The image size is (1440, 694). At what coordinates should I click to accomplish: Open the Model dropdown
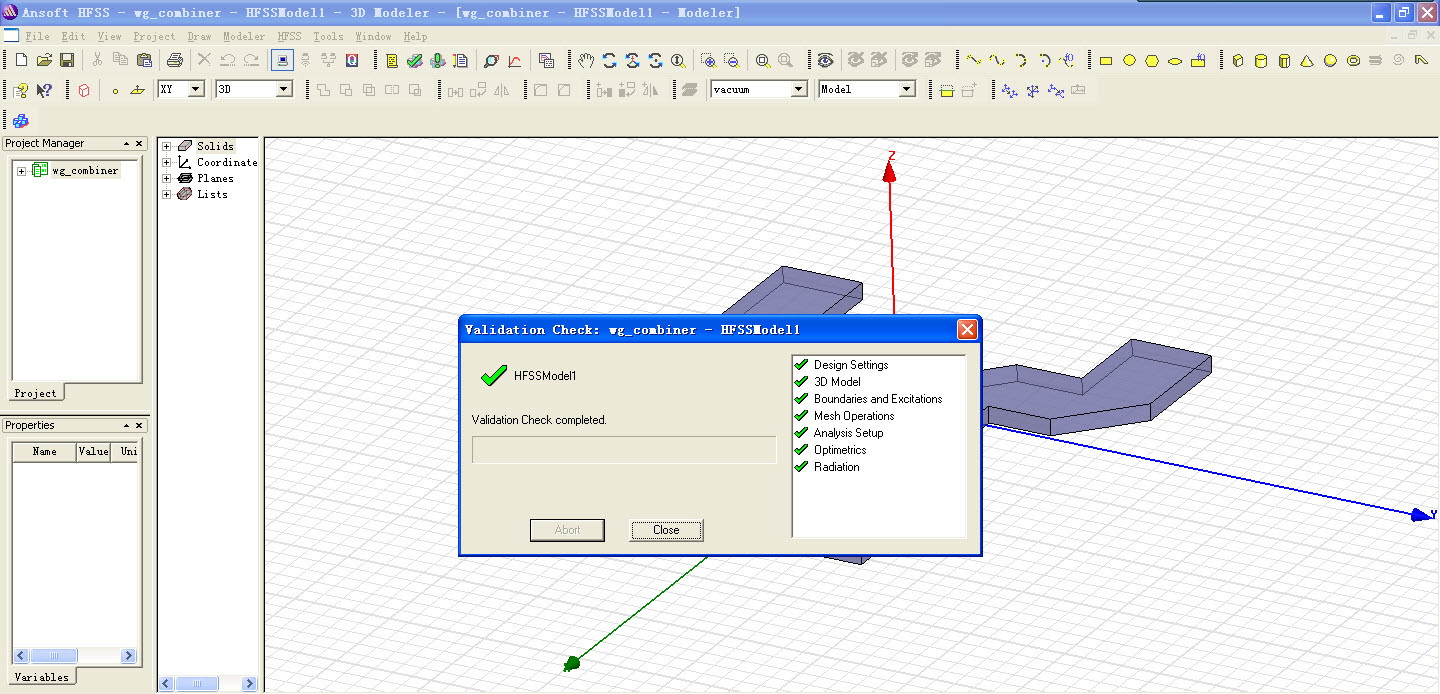tap(907, 89)
